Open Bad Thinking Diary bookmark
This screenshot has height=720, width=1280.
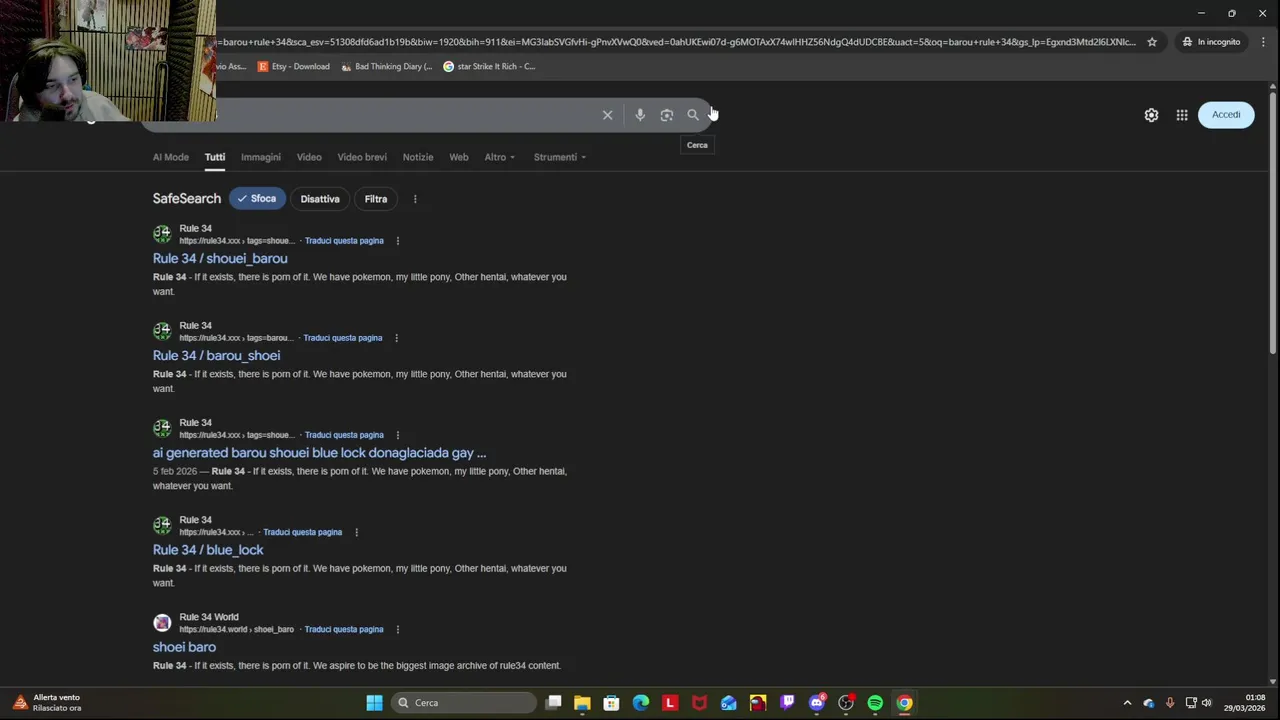[387, 67]
